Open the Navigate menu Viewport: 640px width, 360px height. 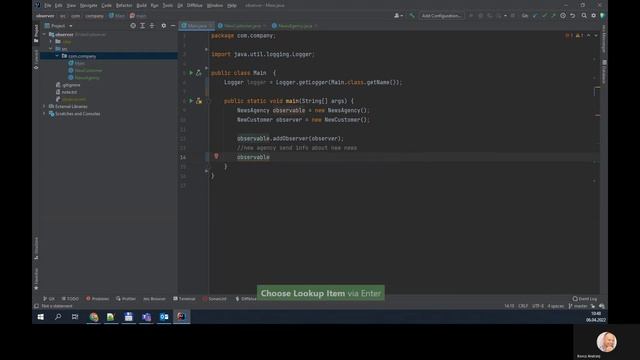click(x=88, y=5)
